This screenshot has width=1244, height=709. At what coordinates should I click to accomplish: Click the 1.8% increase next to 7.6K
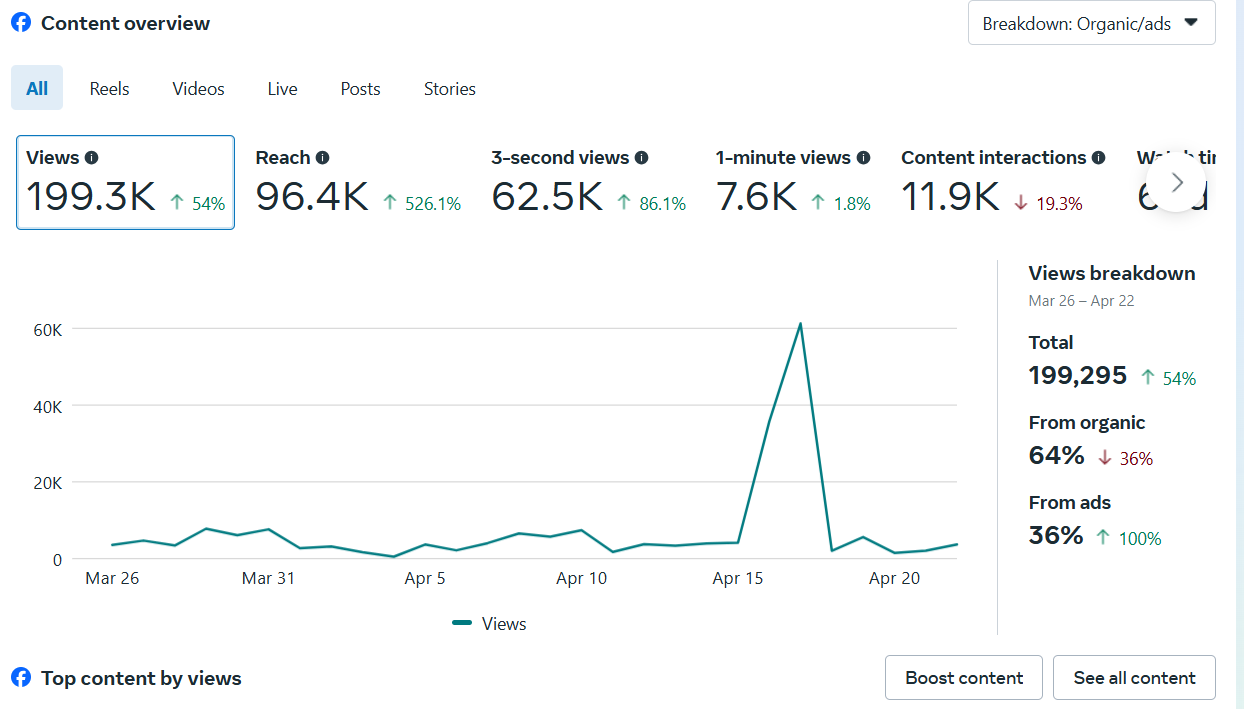pos(840,204)
